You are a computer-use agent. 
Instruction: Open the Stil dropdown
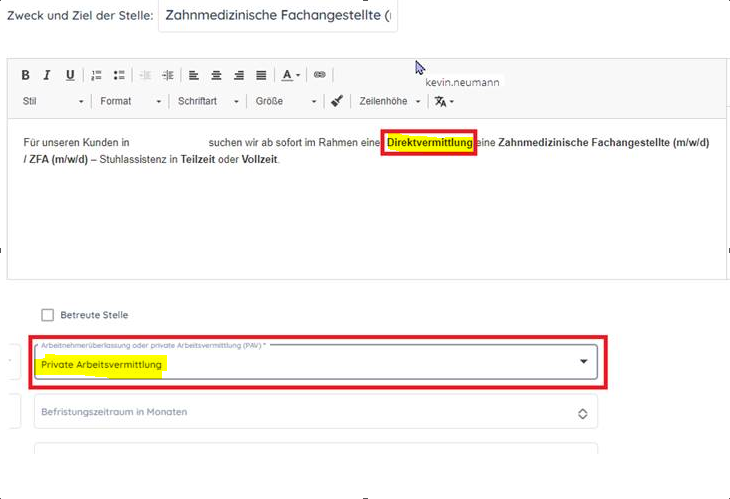53,101
